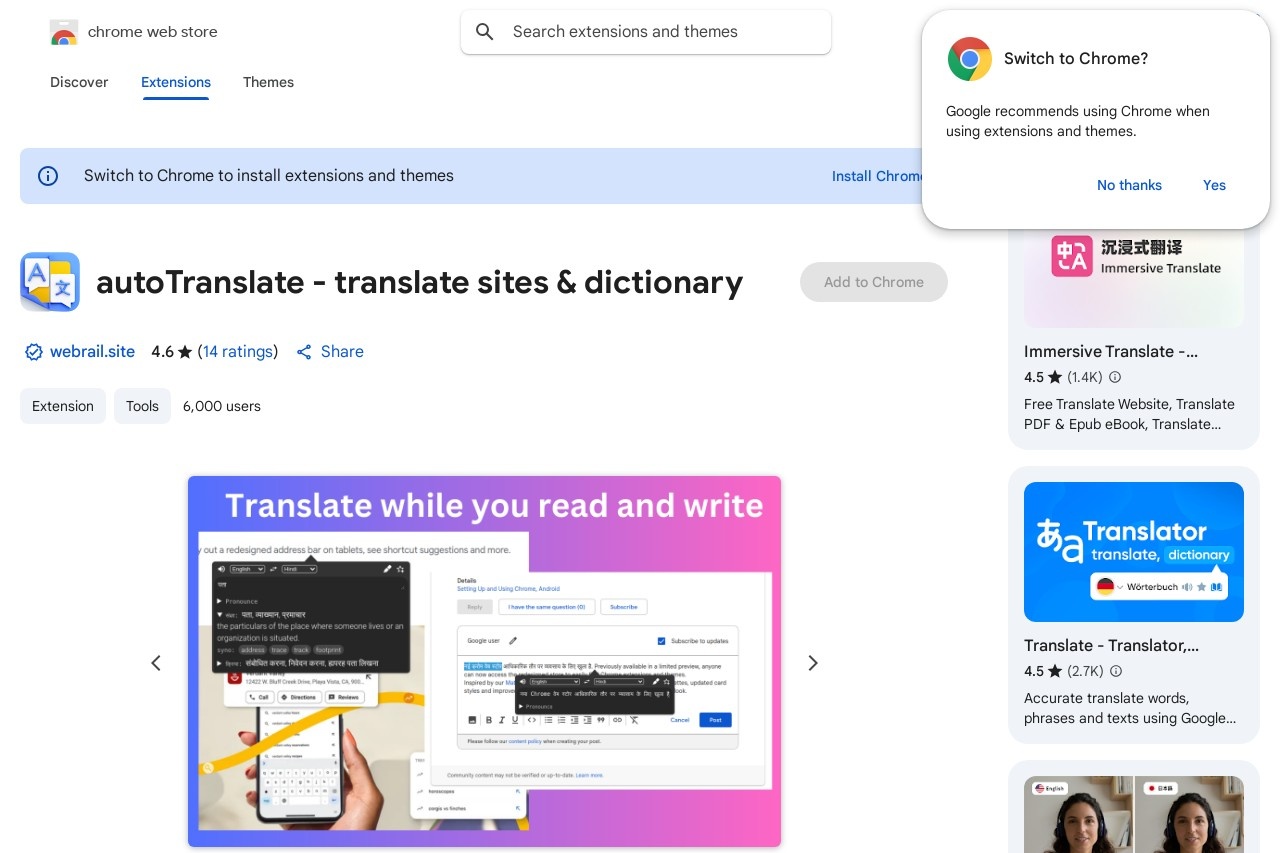1280x853 pixels.
Task: Click the info icon beside the 2.7K ratings
Action: point(1116,672)
